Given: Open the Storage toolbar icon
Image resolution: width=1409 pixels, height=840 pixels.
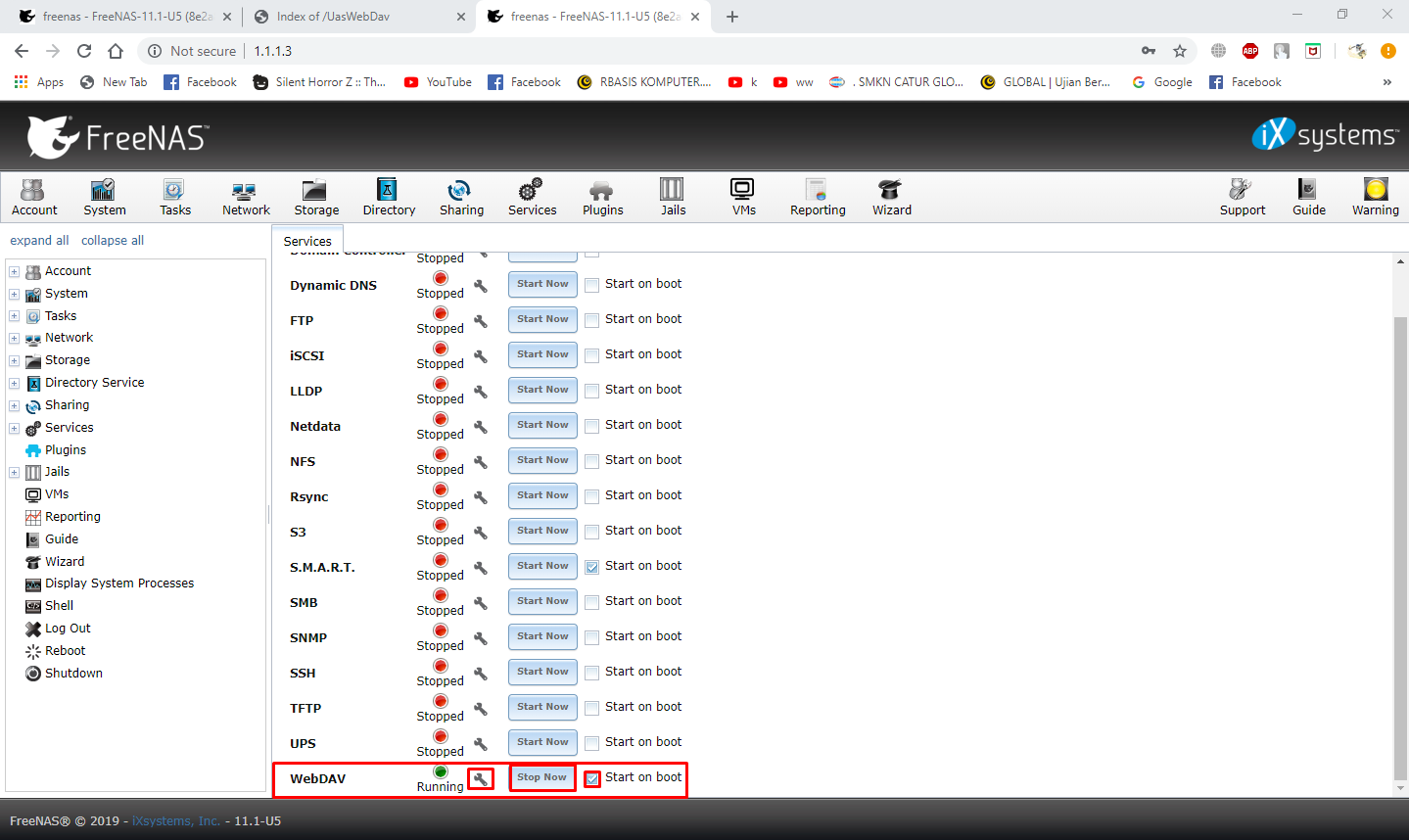Looking at the screenshot, I should click(316, 197).
